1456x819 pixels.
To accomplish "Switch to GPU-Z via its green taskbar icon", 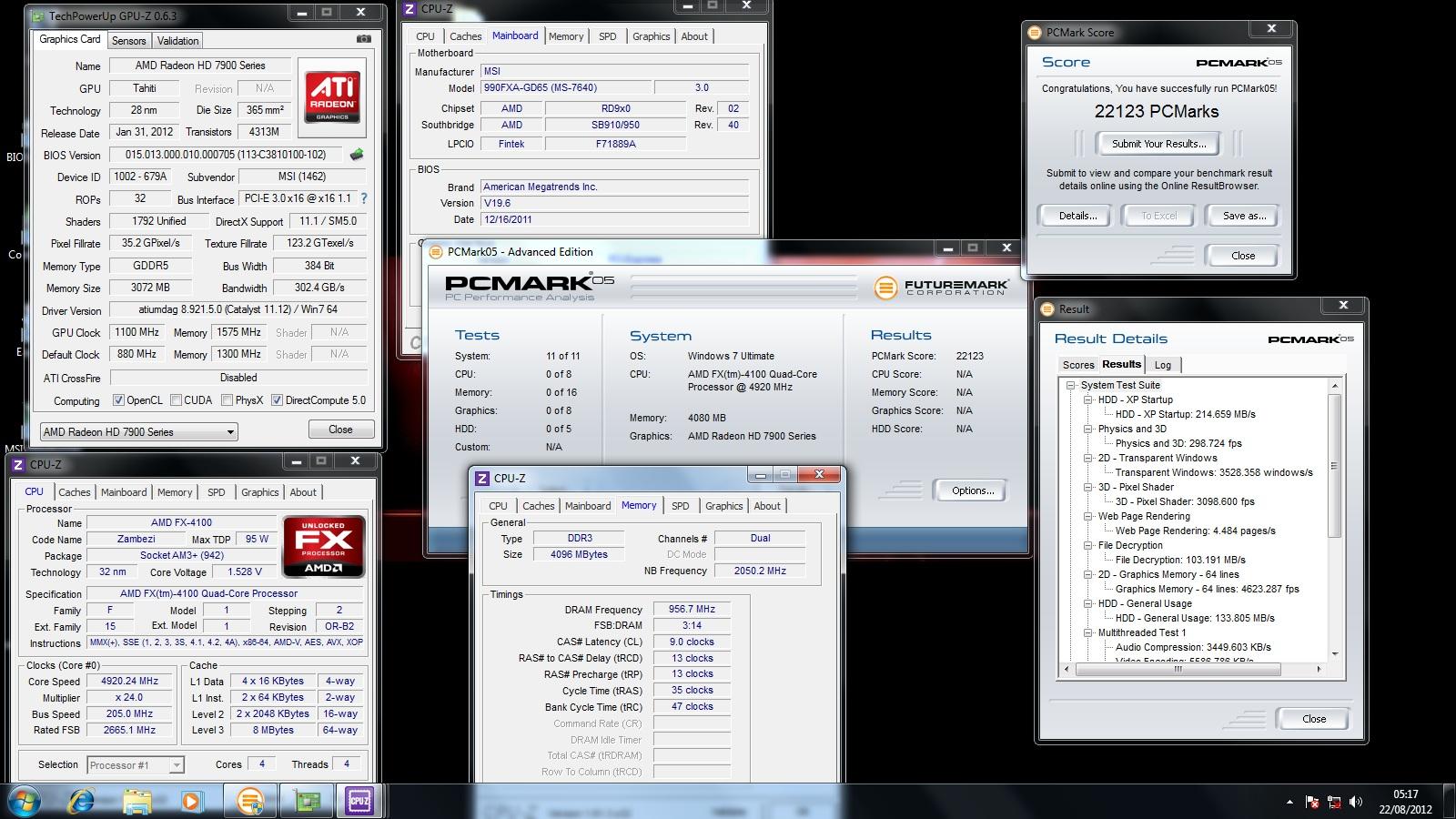I will (x=306, y=801).
